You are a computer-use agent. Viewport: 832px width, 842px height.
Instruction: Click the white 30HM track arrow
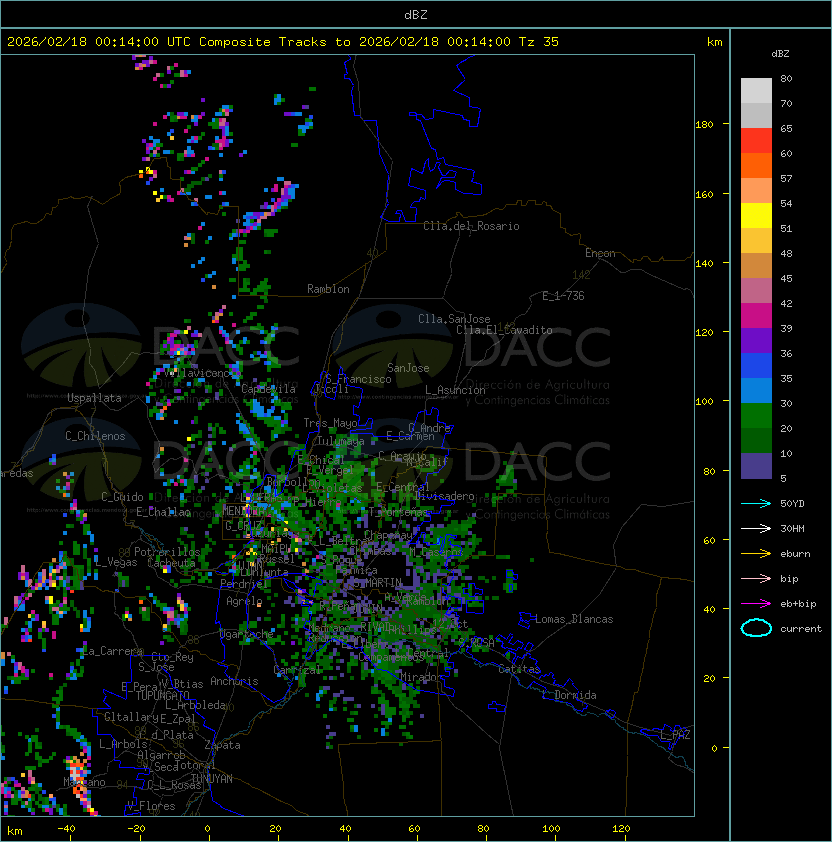point(756,528)
